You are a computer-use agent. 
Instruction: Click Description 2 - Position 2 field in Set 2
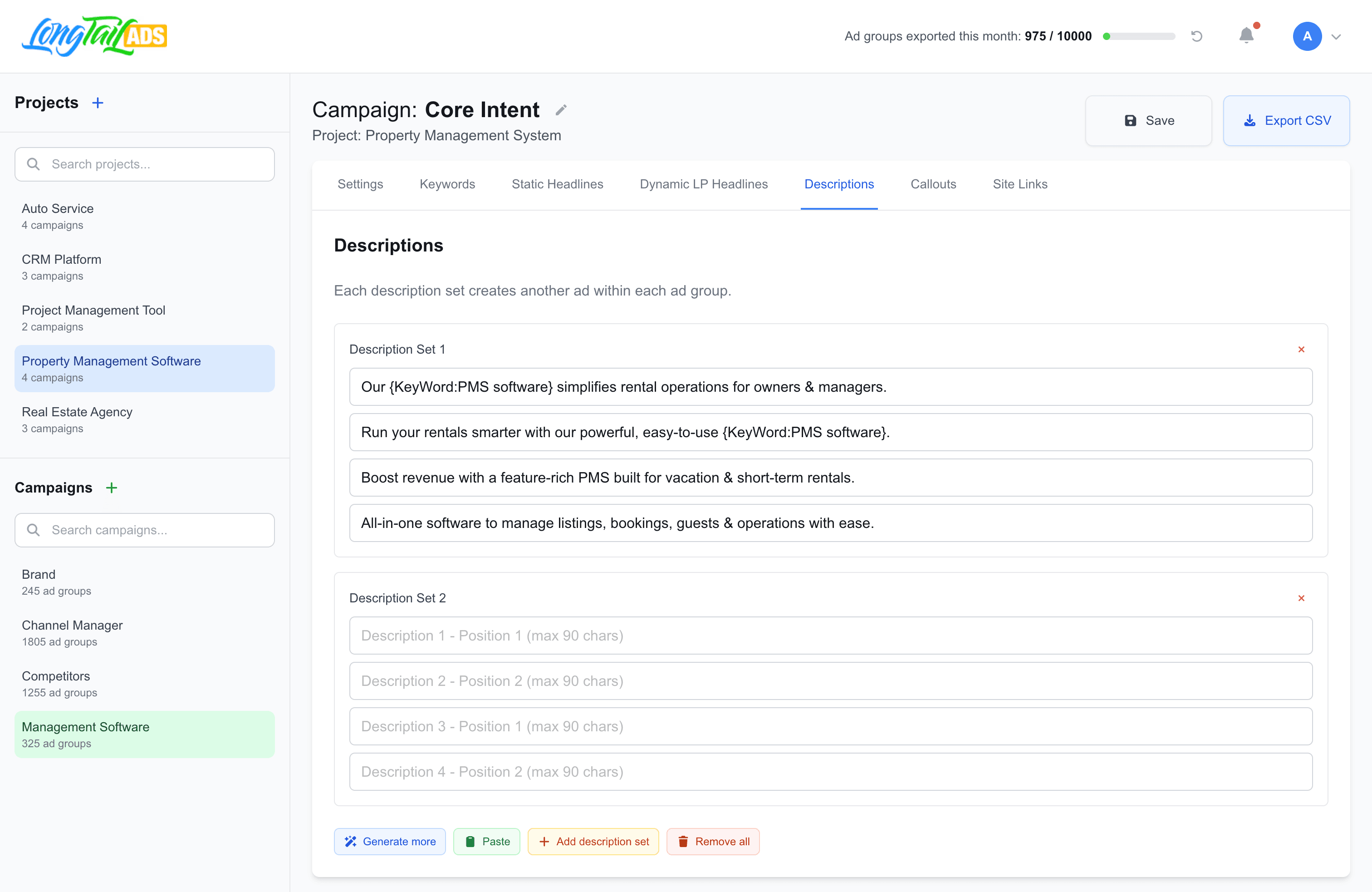(x=831, y=681)
